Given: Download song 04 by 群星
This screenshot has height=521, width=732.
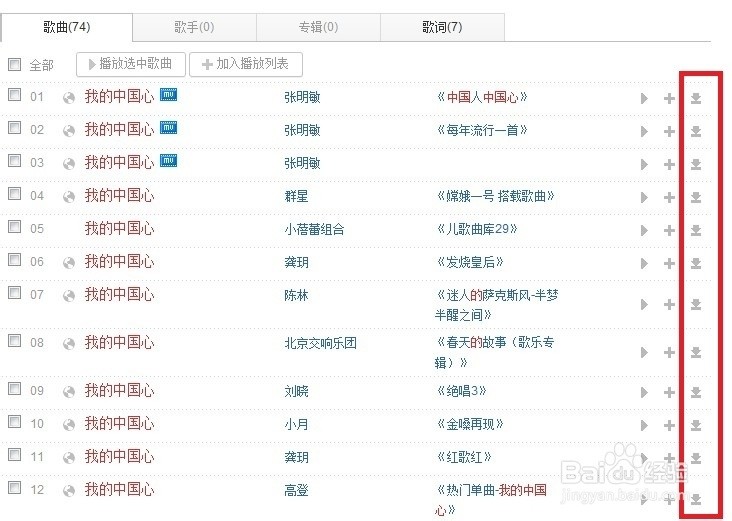Looking at the screenshot, I should [696, 197].
